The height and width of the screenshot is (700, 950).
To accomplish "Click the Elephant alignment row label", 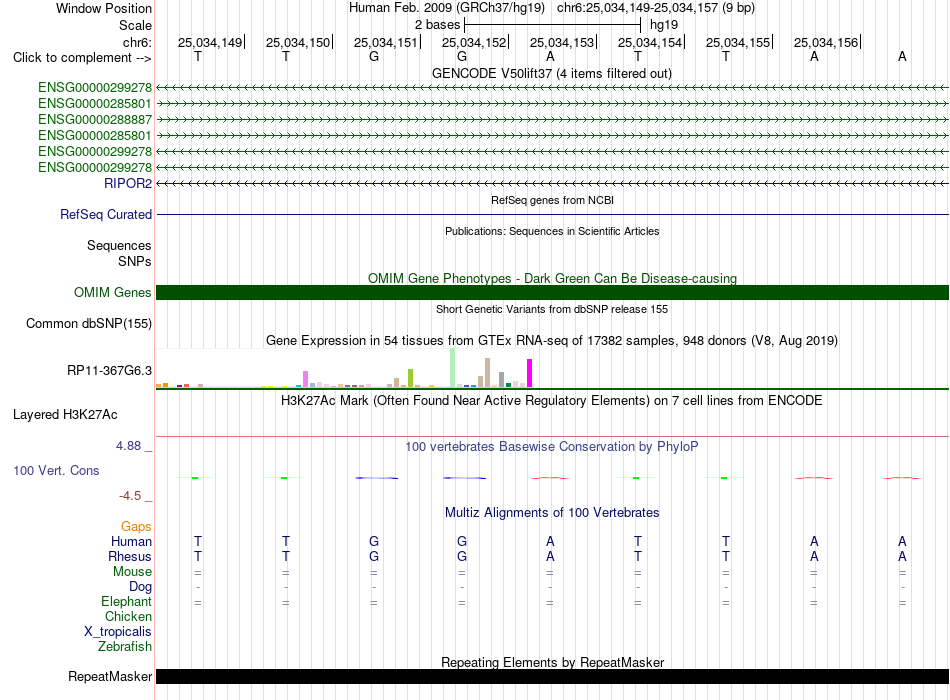I will pos(127,602).
